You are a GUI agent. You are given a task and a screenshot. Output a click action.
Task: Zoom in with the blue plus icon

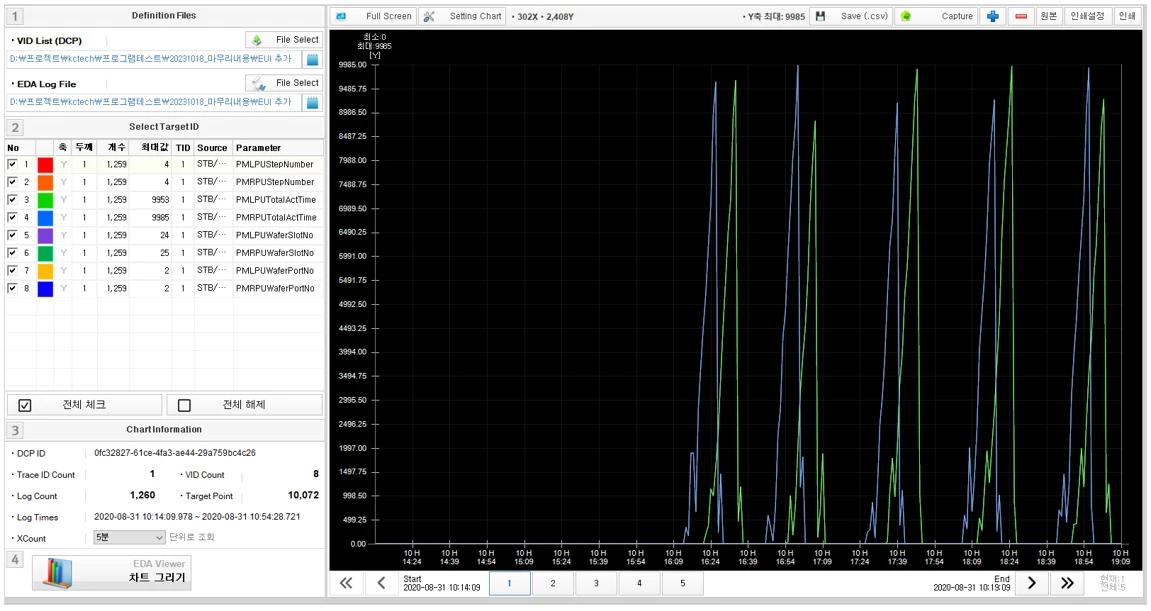(x=992, y=16)
